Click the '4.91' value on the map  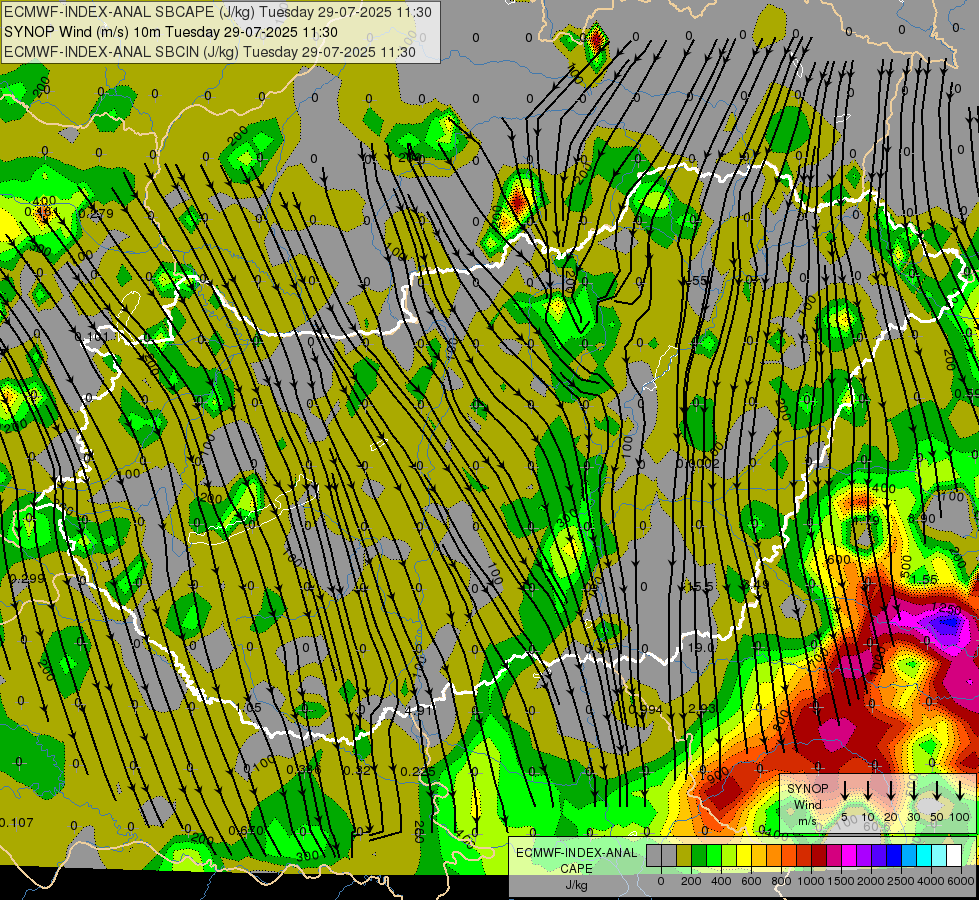click(418, 710)
